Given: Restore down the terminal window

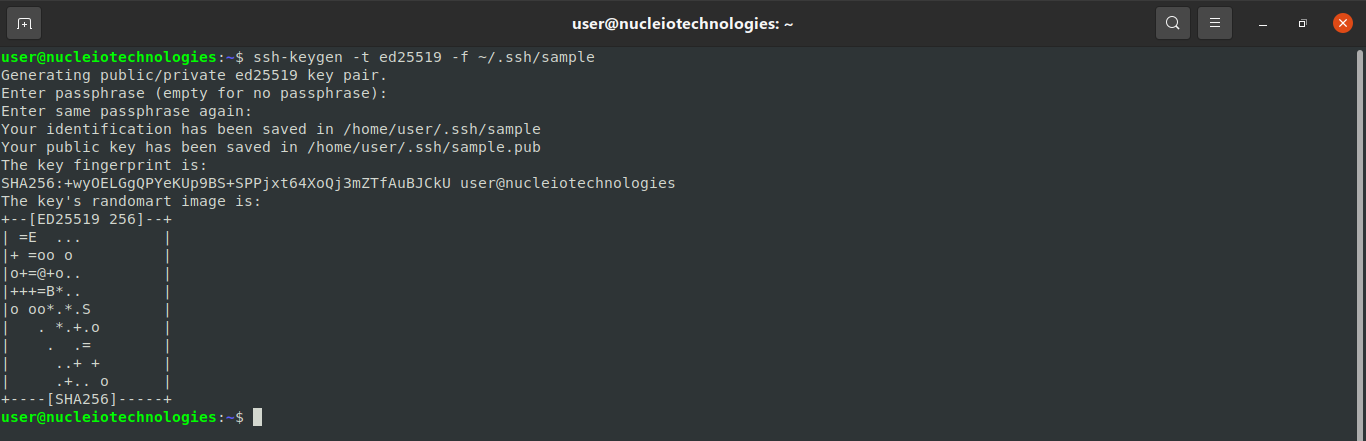Looking at the screenshot, I should point(1302,23).
